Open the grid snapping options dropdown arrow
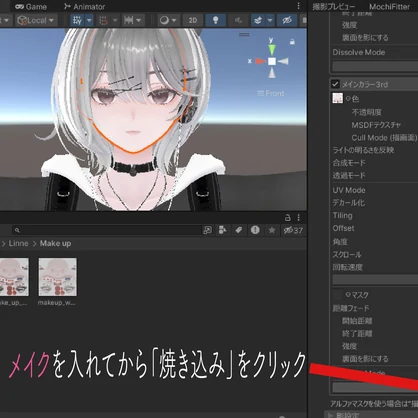The height and width of the screenshot is (418, 418). [115, 20]
